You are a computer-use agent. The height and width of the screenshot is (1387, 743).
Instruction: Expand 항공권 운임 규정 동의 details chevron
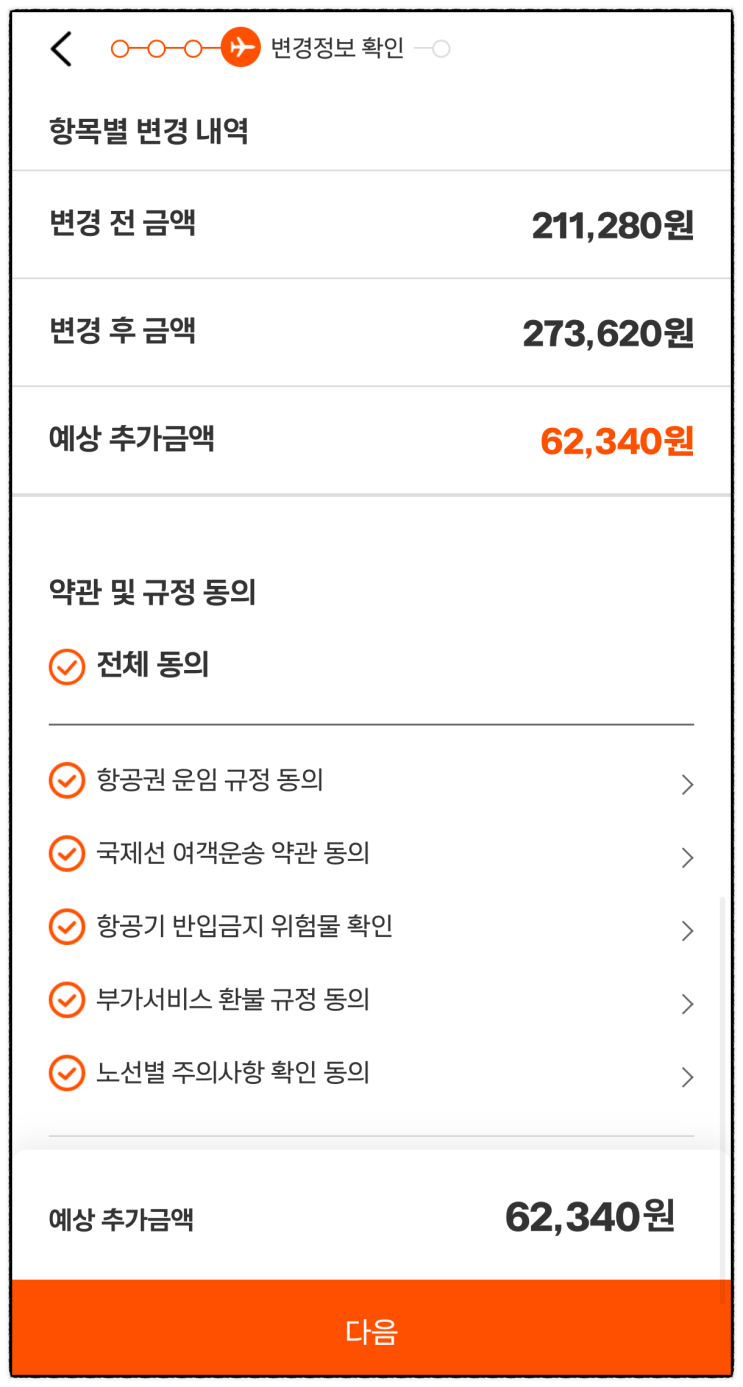(x=687, y=785)
